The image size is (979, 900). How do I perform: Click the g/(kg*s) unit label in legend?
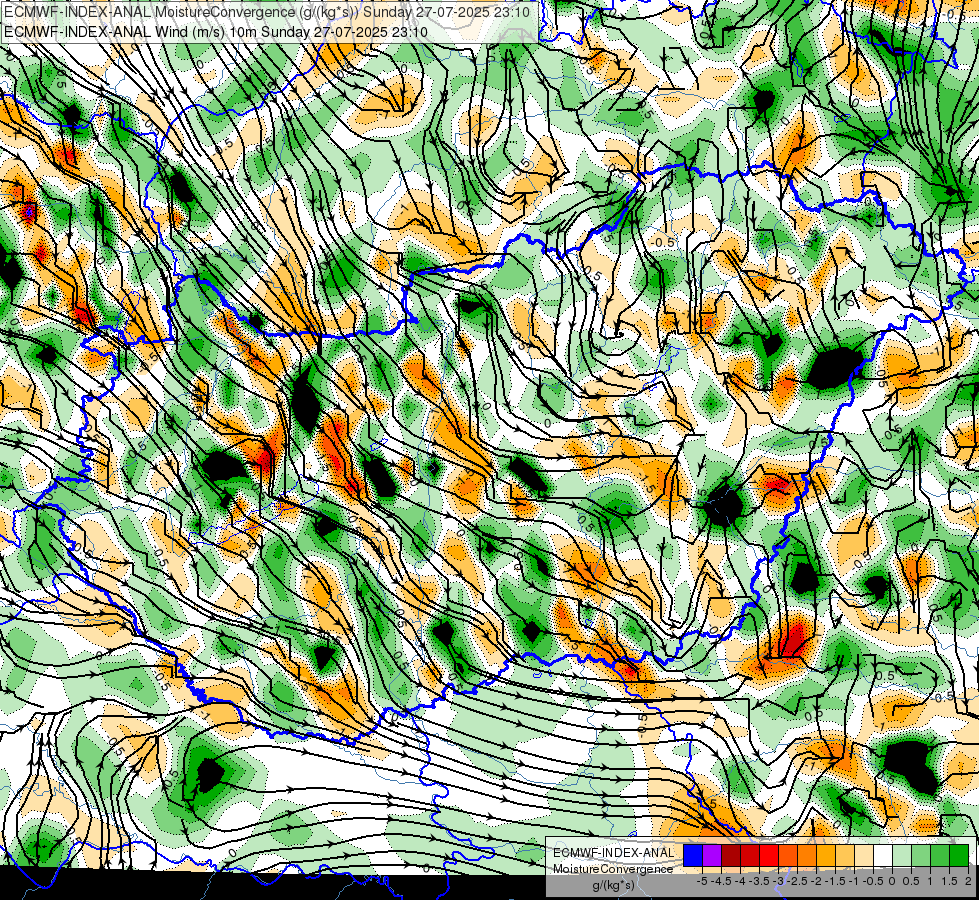pyautogui.click(x=614, y=885)
